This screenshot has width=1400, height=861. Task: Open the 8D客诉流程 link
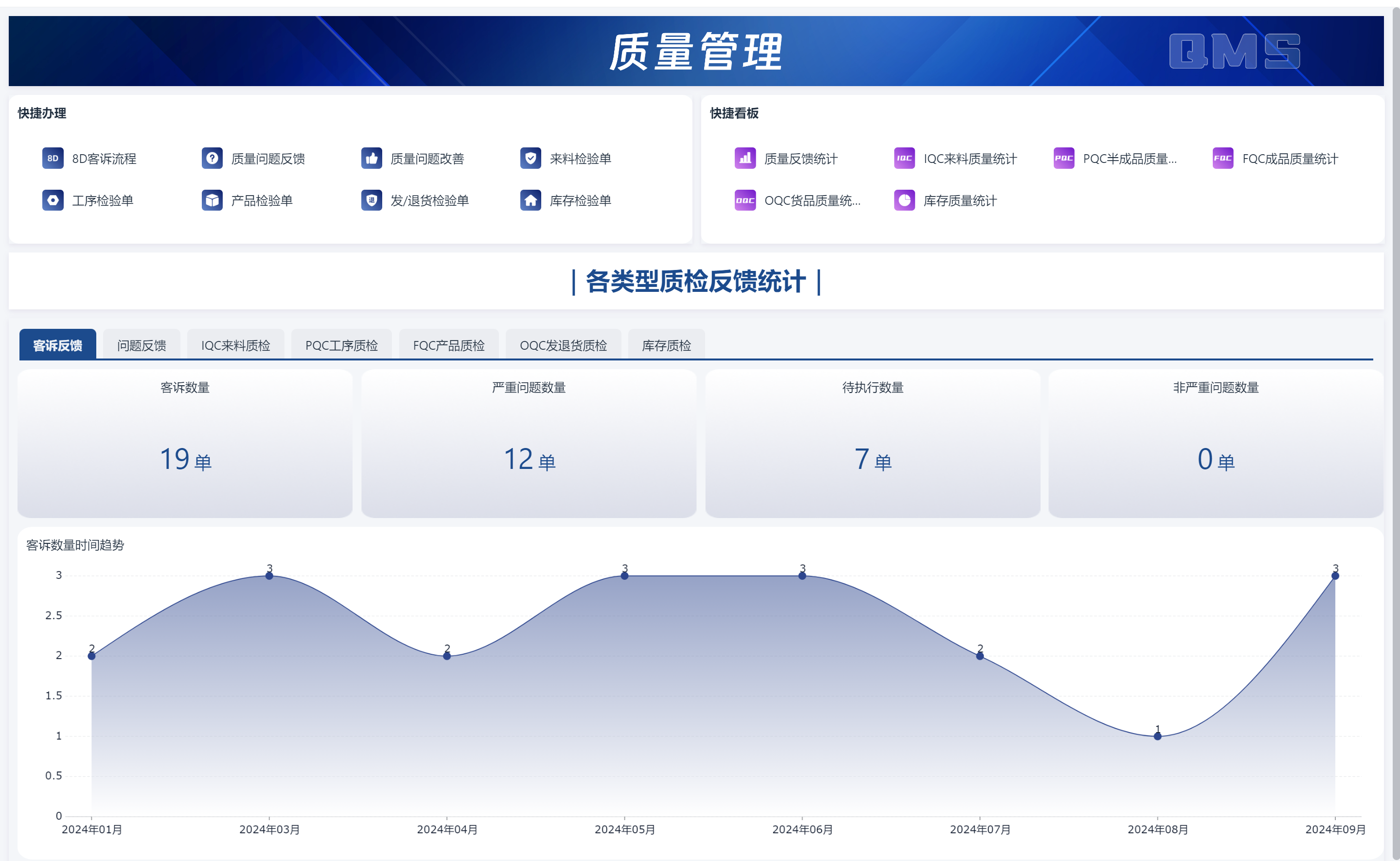[x=104, y=159]
